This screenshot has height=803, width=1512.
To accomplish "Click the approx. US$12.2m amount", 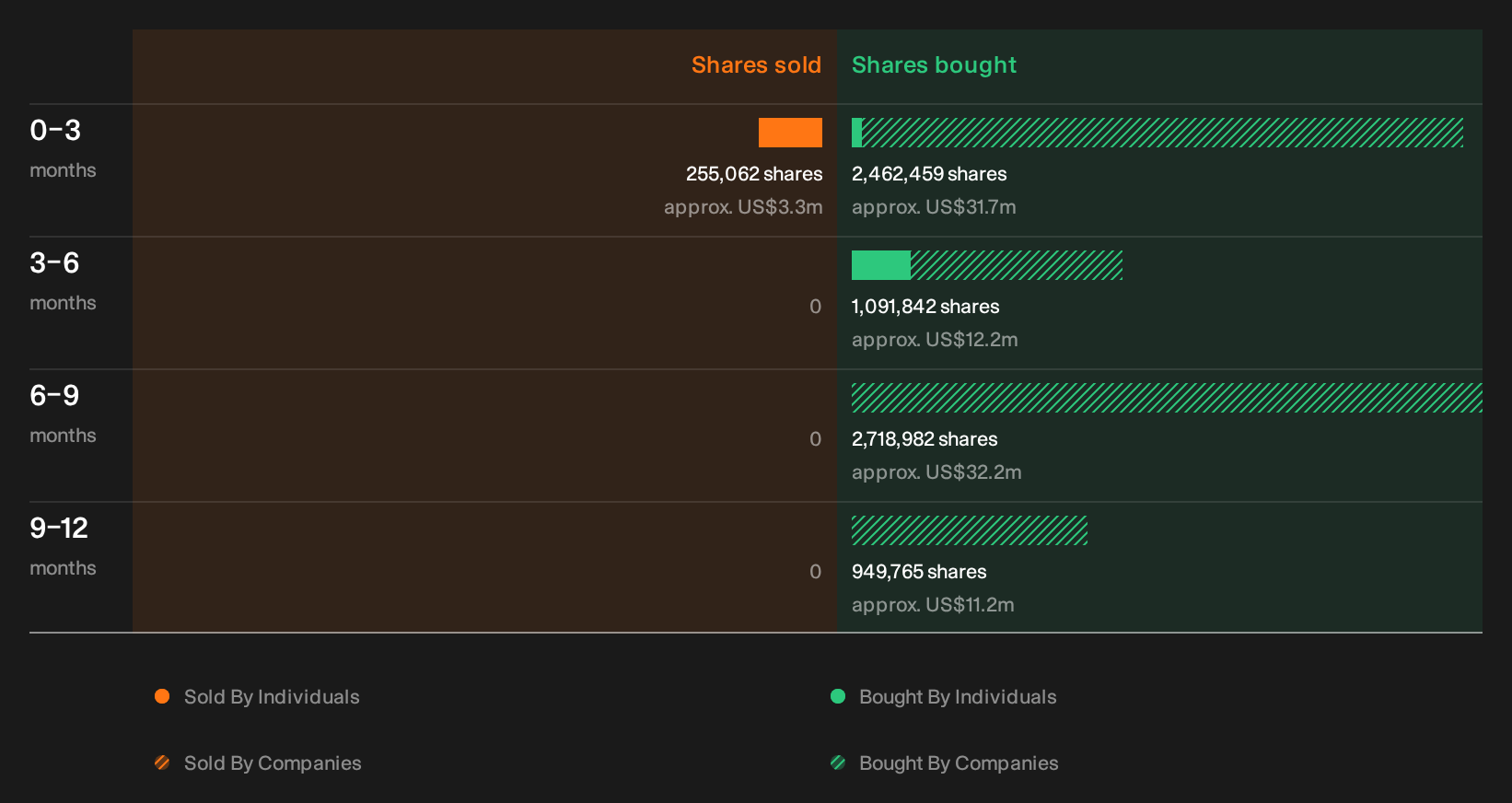I will point(935,340).
